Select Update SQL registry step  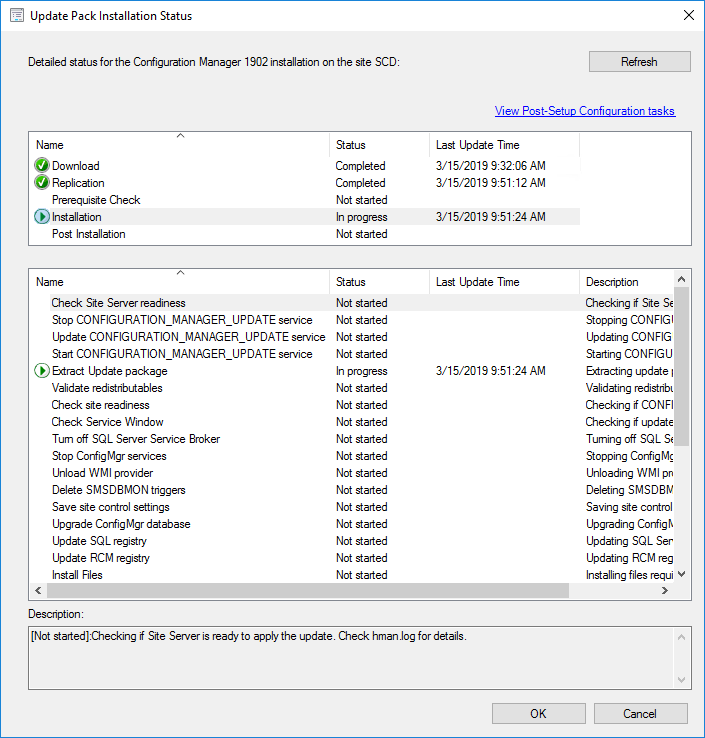pyautogui.click(x=352, y=541)
